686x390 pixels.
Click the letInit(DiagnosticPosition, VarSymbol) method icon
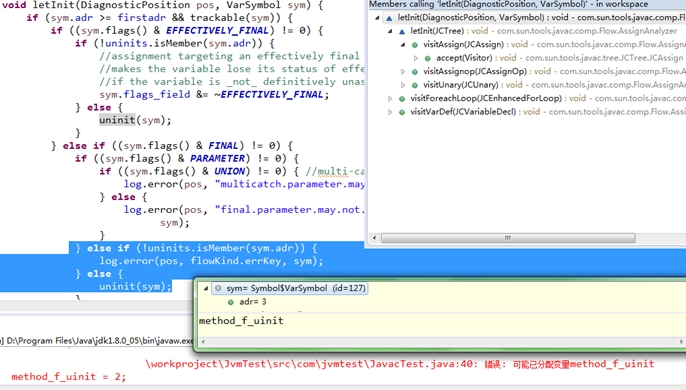(389, 18)
